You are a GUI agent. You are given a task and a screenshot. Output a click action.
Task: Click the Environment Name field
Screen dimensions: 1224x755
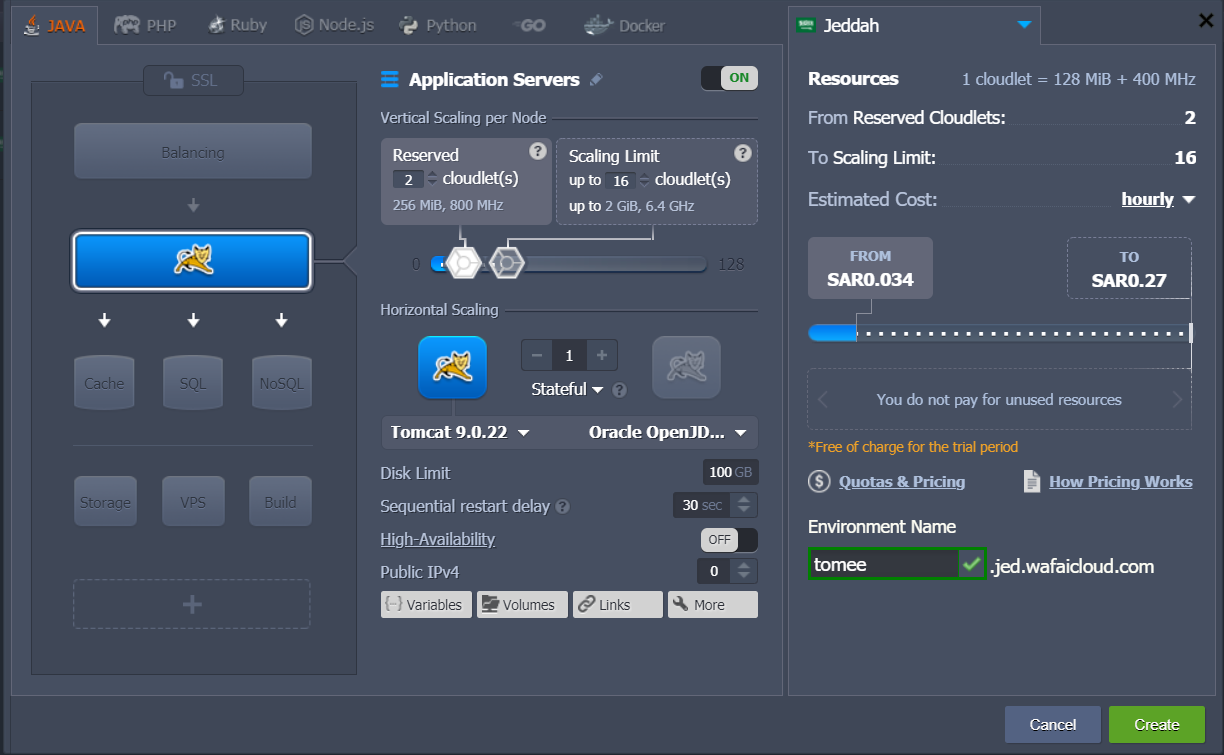(x=883, y=565)
